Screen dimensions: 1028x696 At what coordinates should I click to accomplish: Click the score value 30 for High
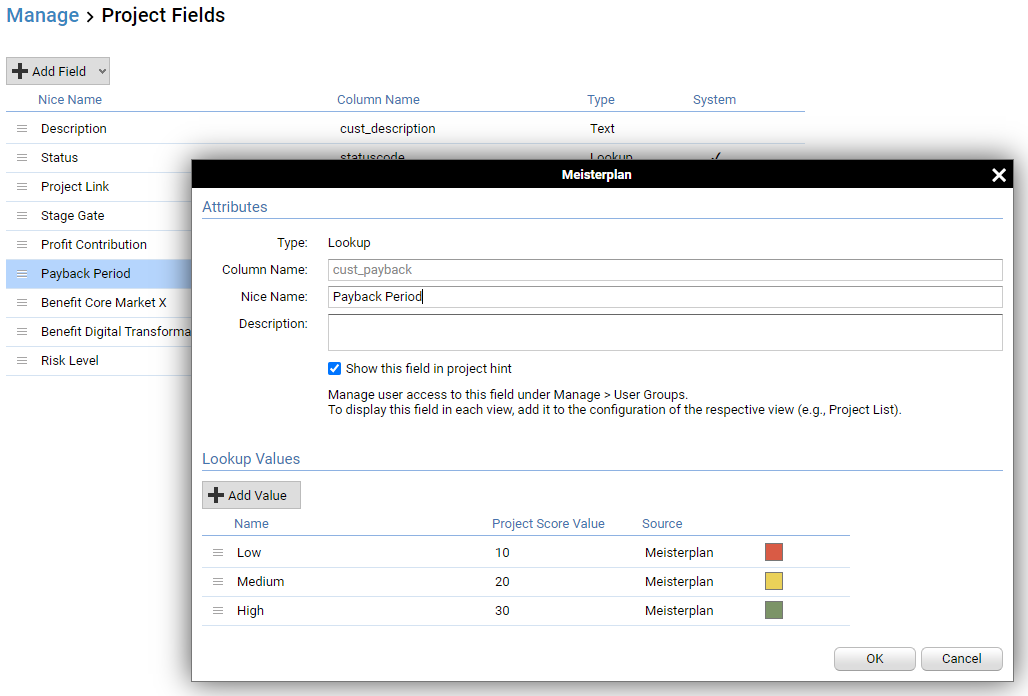pyautogui.click(x=502, y=610)
